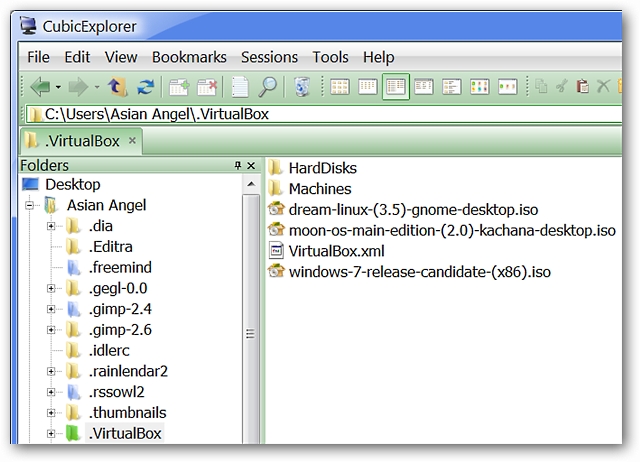Click the Paste clipboard icon
Screen dimensions: 640x462
coord(583,87)
